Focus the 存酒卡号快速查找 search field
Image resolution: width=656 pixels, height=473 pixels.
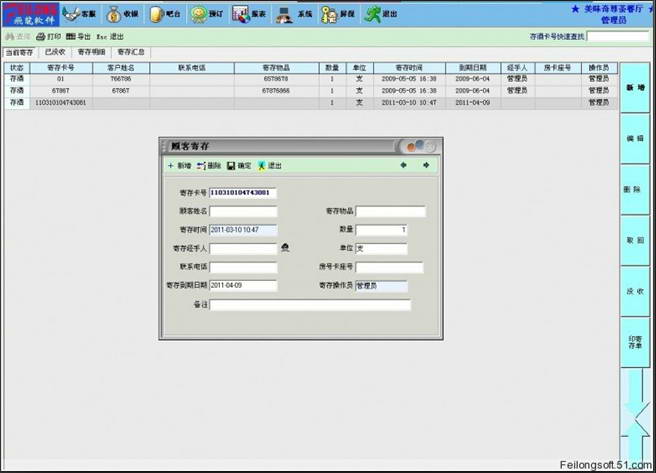click(618, 36)
